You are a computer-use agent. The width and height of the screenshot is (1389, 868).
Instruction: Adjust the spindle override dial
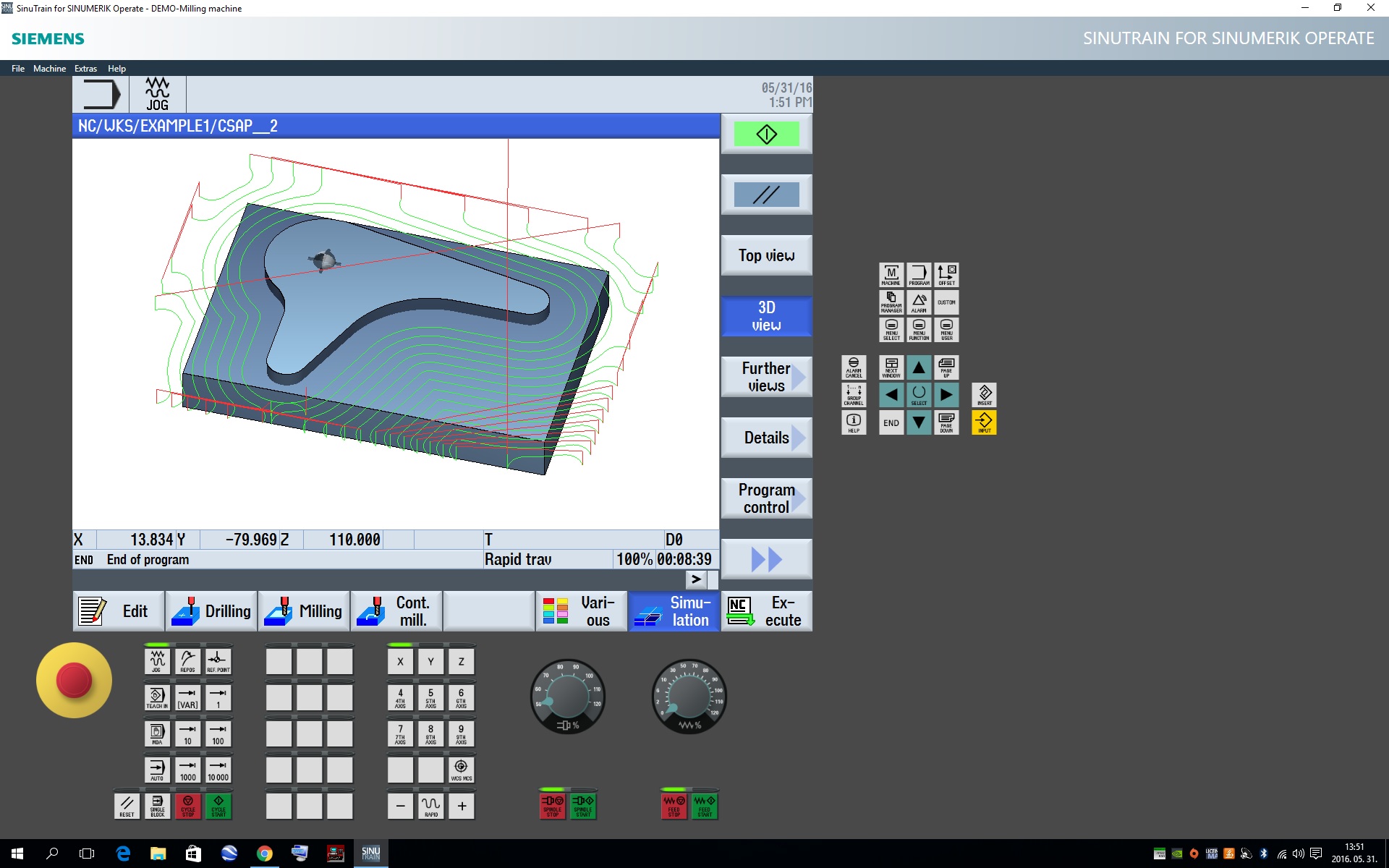click(x=567, y=696)
